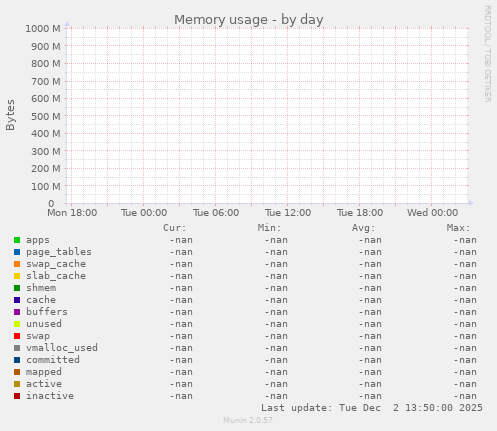The height and width of the screenshot is (431, 497).
Task: Select the inactive legend label
Action: pos(50,396)
